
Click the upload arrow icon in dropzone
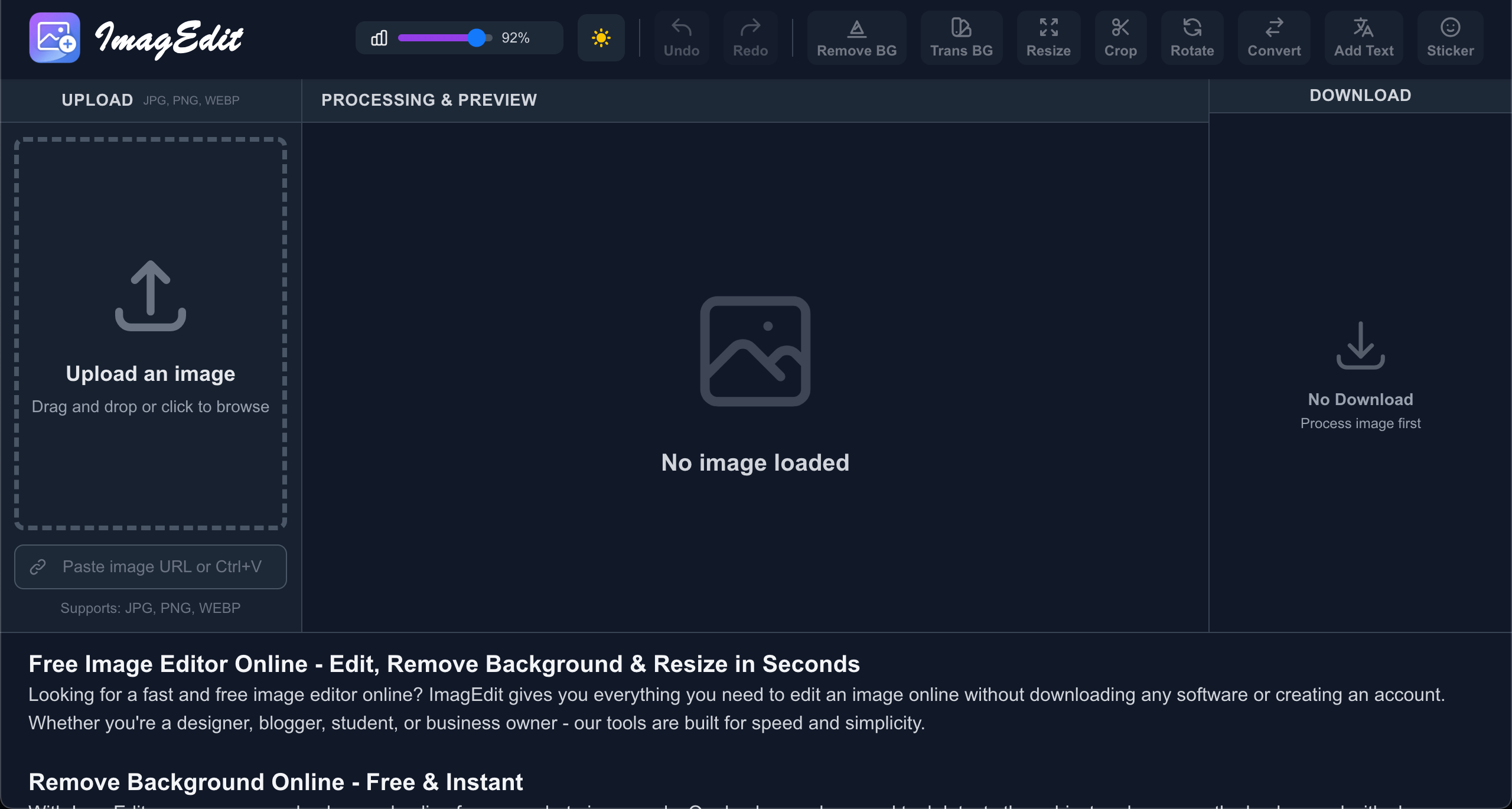[x=151, y=295]
